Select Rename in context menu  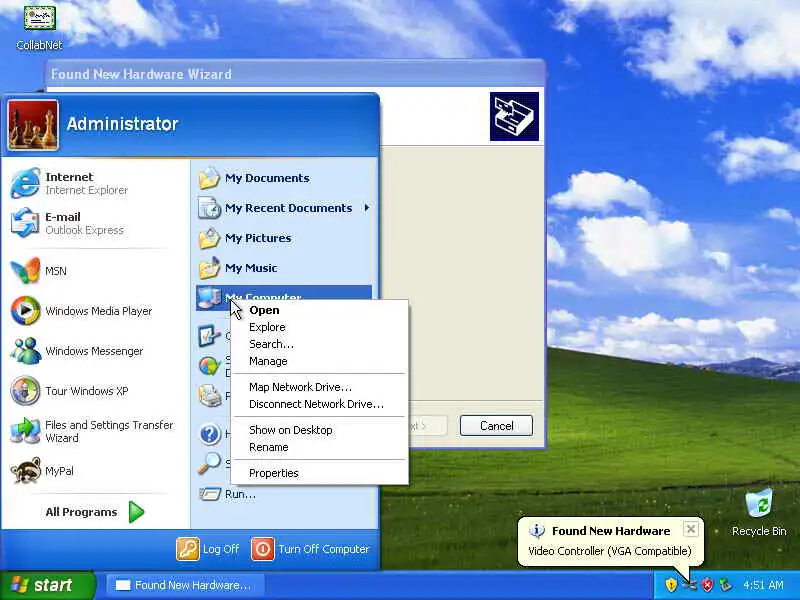click(x=319, y=447)
